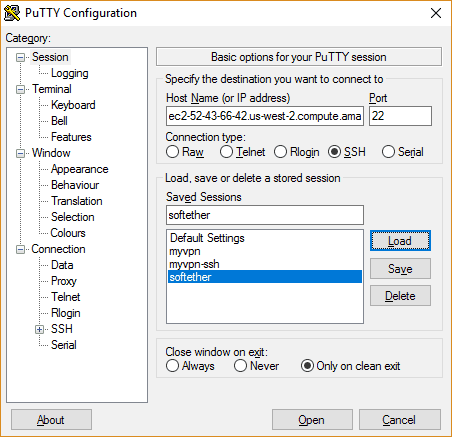
Task: Collapse the Window tree node
Action: pyautogui.click(x=21, y=153)
